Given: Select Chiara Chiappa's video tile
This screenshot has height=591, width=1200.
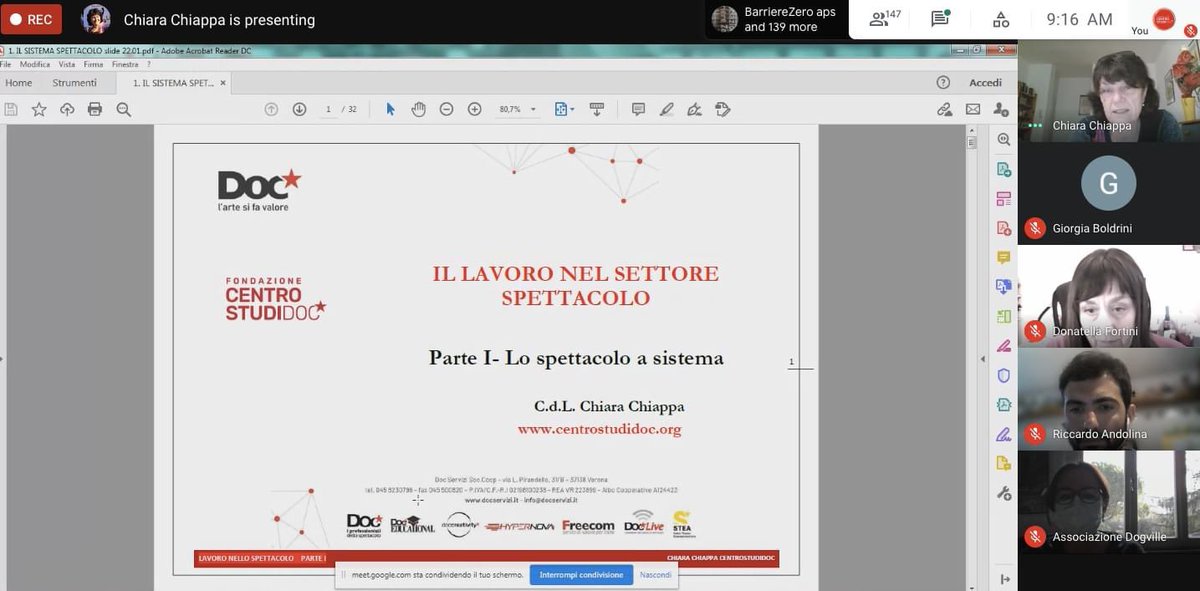Looking at the screenshot, I should click(1109, 92).
